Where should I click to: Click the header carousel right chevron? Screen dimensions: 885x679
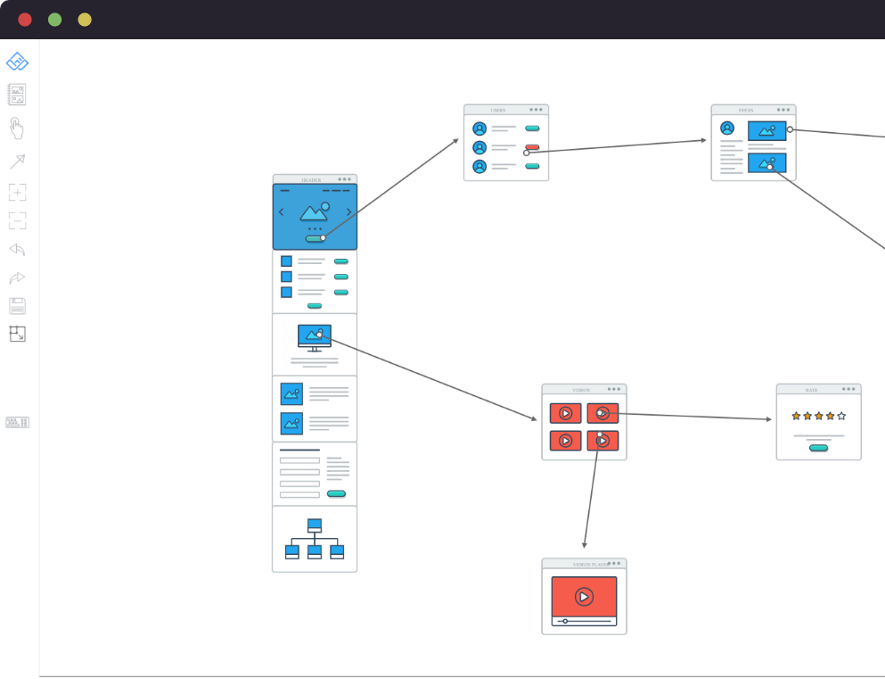(x=348, y=212)
